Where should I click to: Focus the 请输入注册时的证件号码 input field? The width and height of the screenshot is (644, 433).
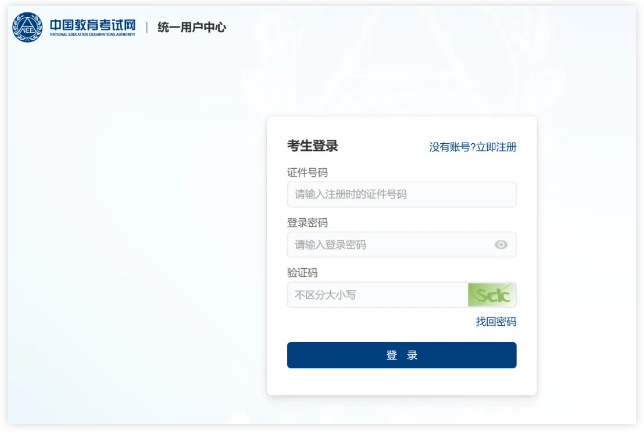click(402, 194)
